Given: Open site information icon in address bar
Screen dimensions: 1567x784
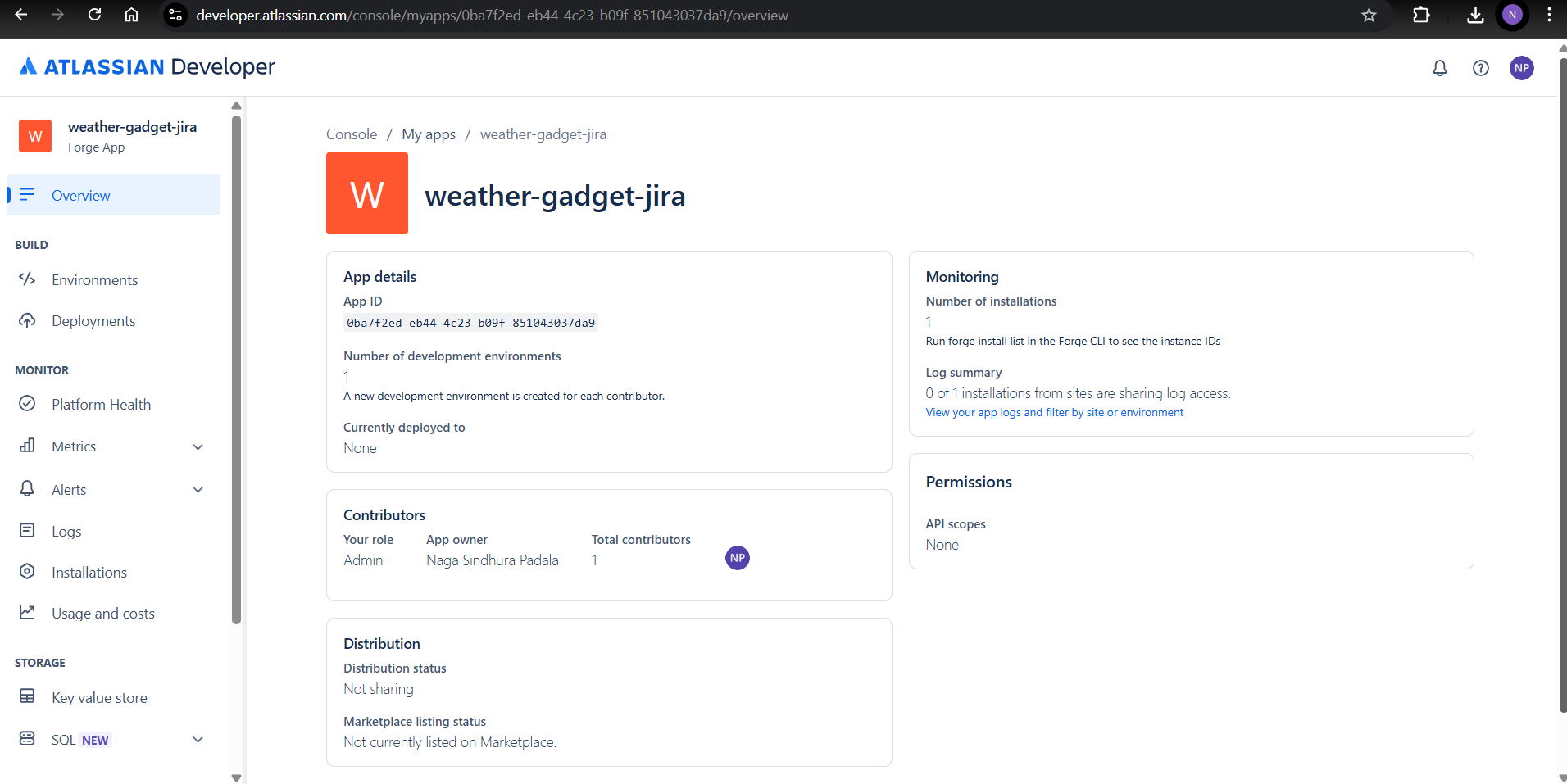Looking at the screenshot, I should 175,15.
